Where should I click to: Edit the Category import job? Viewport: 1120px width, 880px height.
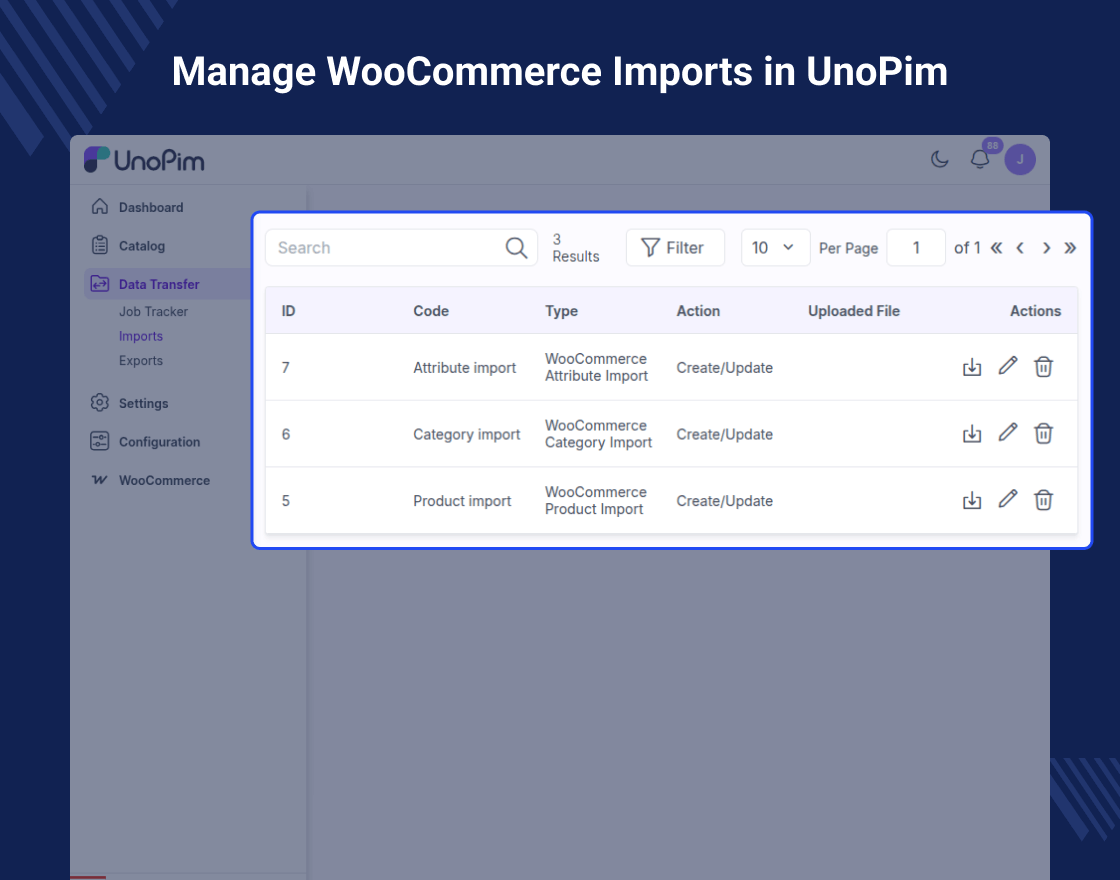coord(1008,432)
